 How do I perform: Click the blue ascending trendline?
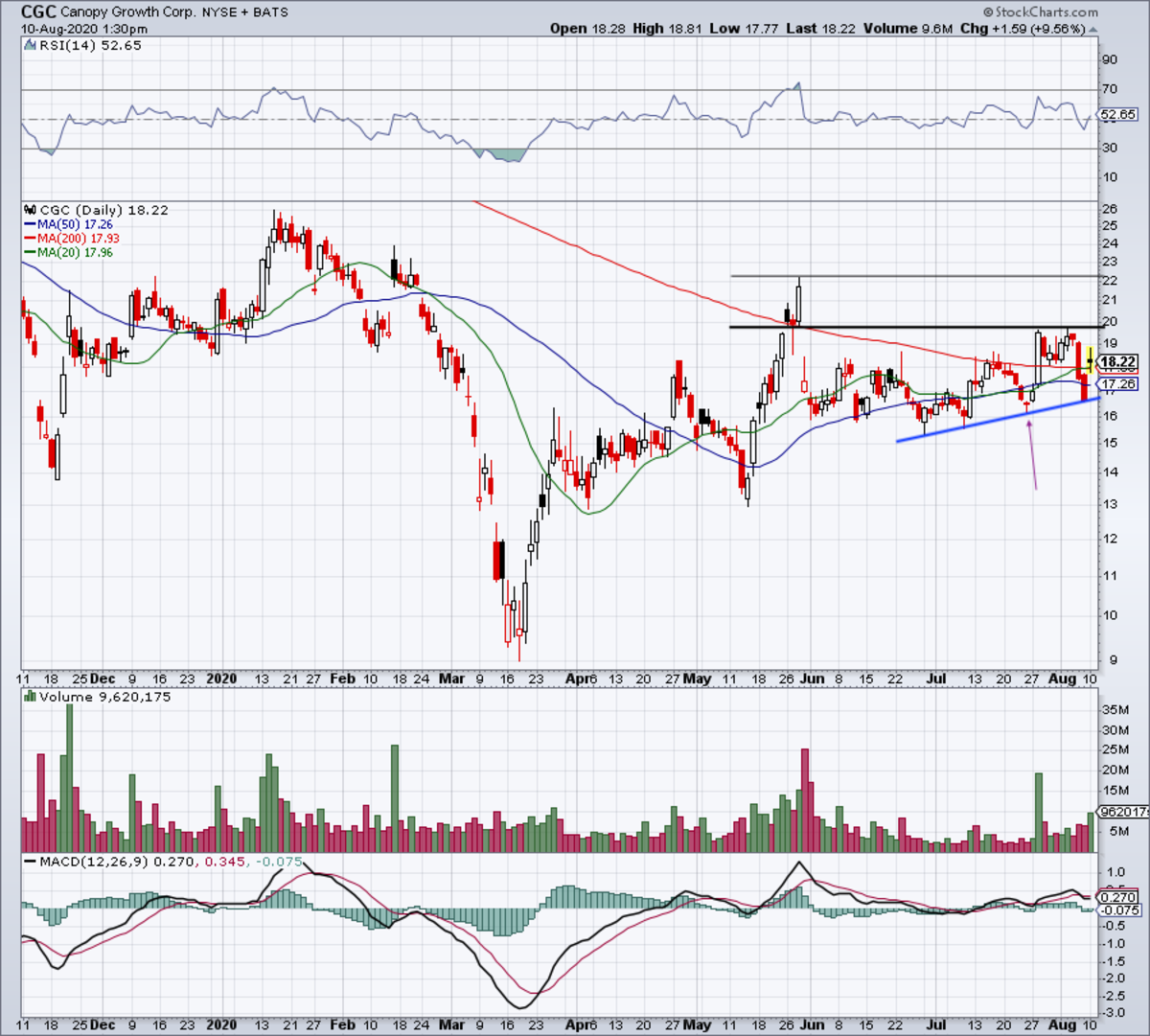point(997,421)
